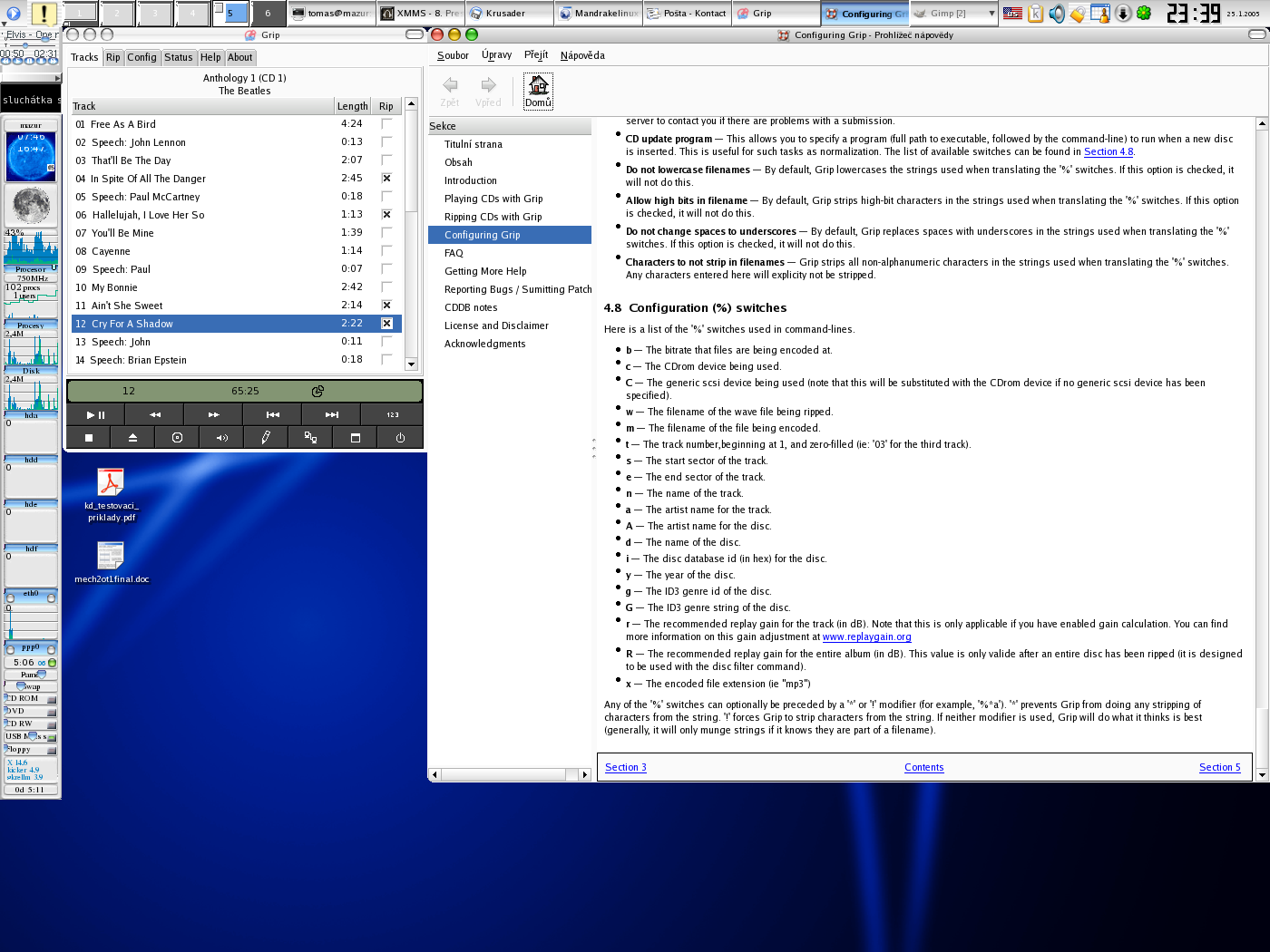The width and height of the screenshot is (1270, 952).
Task: Uncheck rip box for Hallelujah, I Love Her So
Action: pyautogui.click(x=386, y=215)
